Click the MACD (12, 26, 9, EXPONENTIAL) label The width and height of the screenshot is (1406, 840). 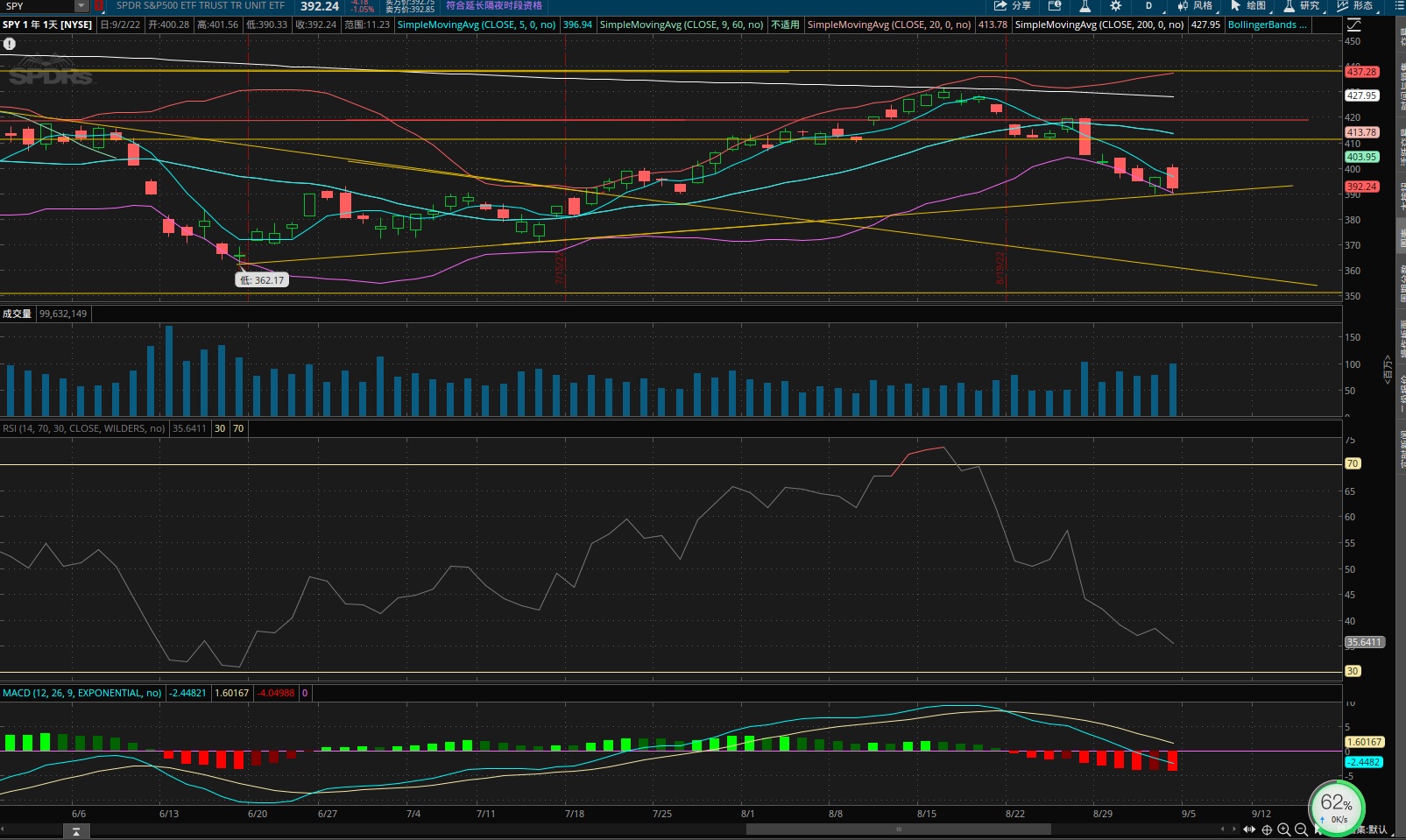(x=82, y=693)
